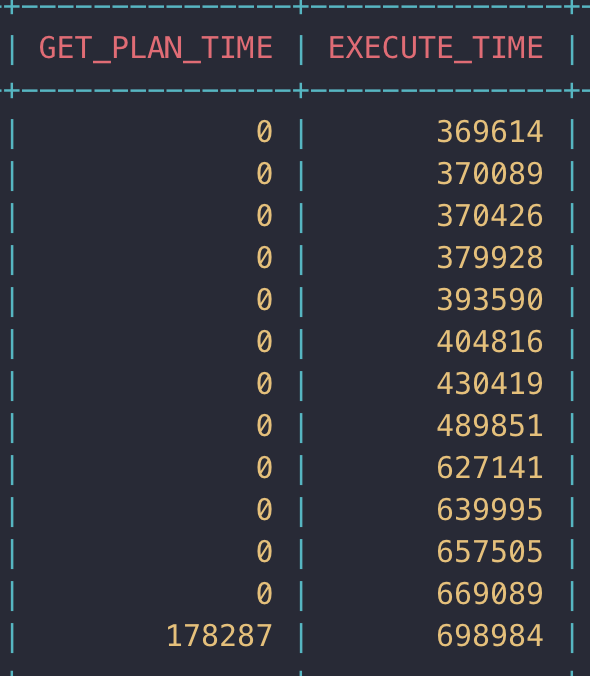Select the execute time value 430419

(490, 384)
